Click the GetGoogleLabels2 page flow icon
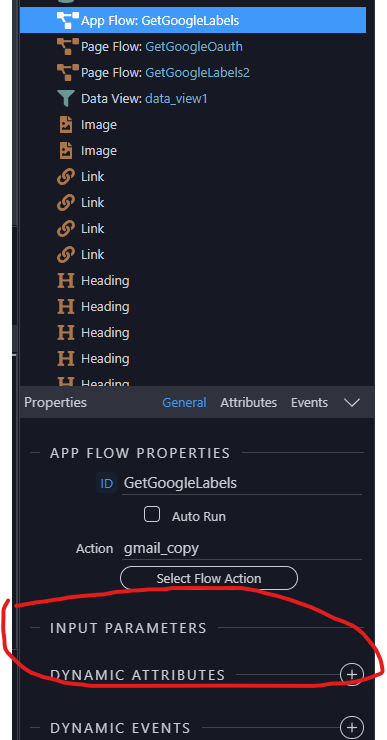The width and height of the screenshot is (387, 740). pyautogui.click(x=67, y=72)
